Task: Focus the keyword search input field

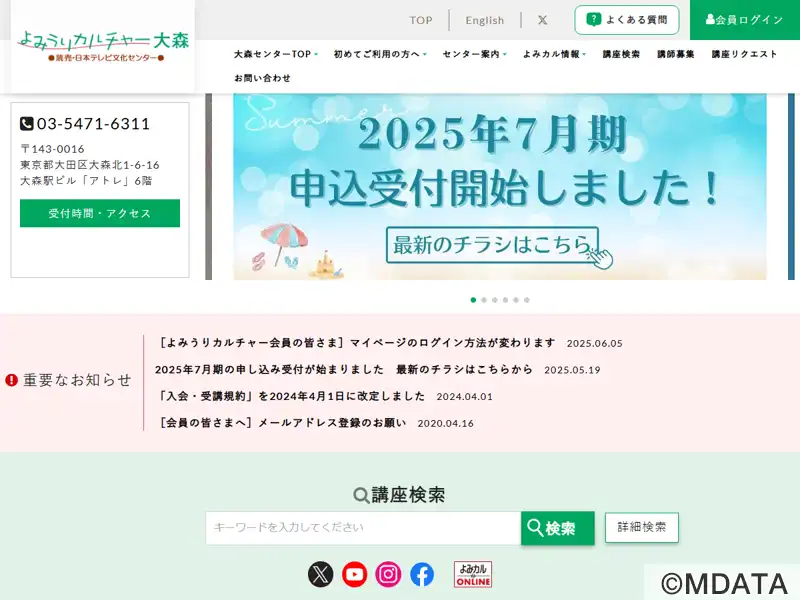Action: (x=363, y=528)
